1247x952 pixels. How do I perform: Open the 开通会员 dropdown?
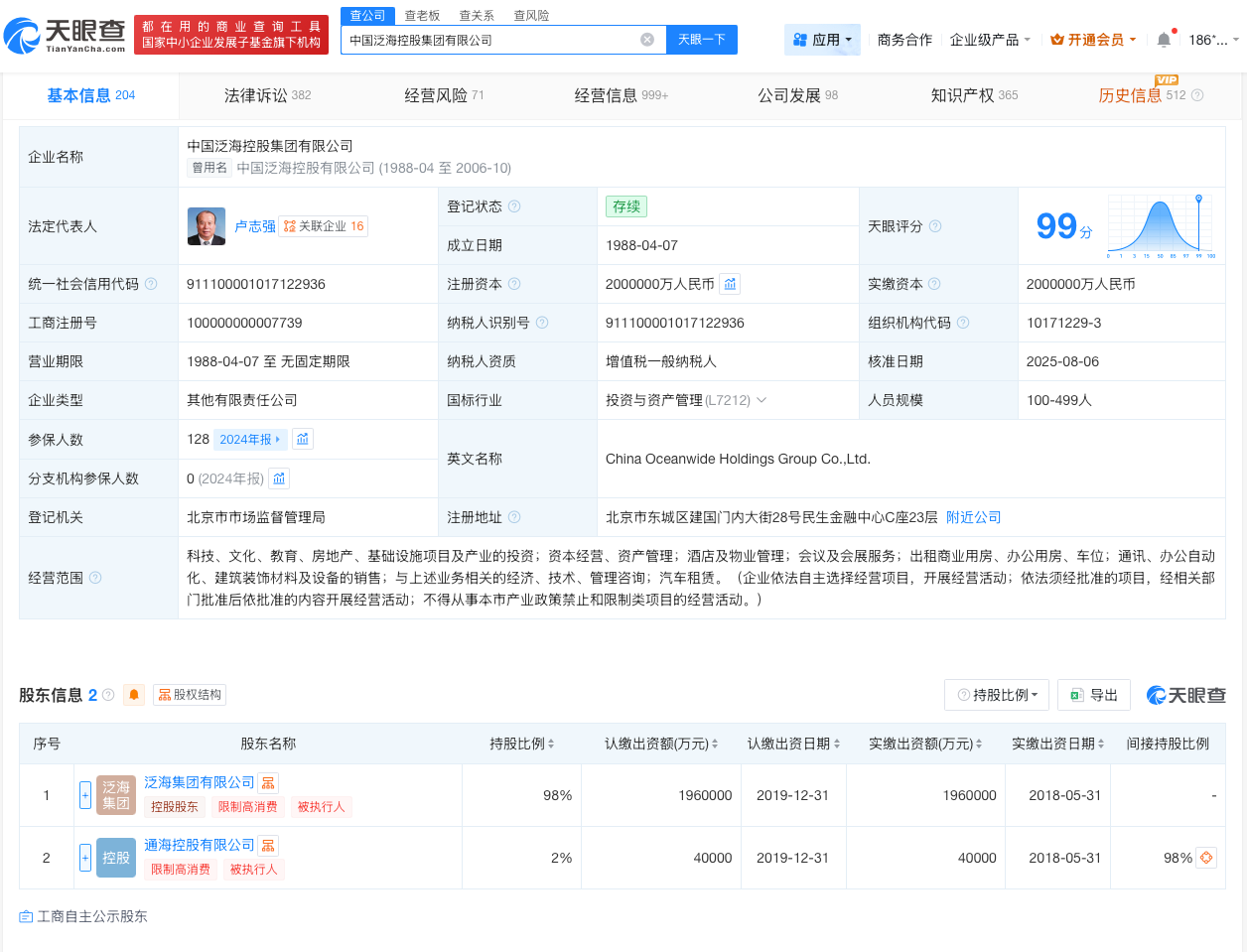(1093, 40)
